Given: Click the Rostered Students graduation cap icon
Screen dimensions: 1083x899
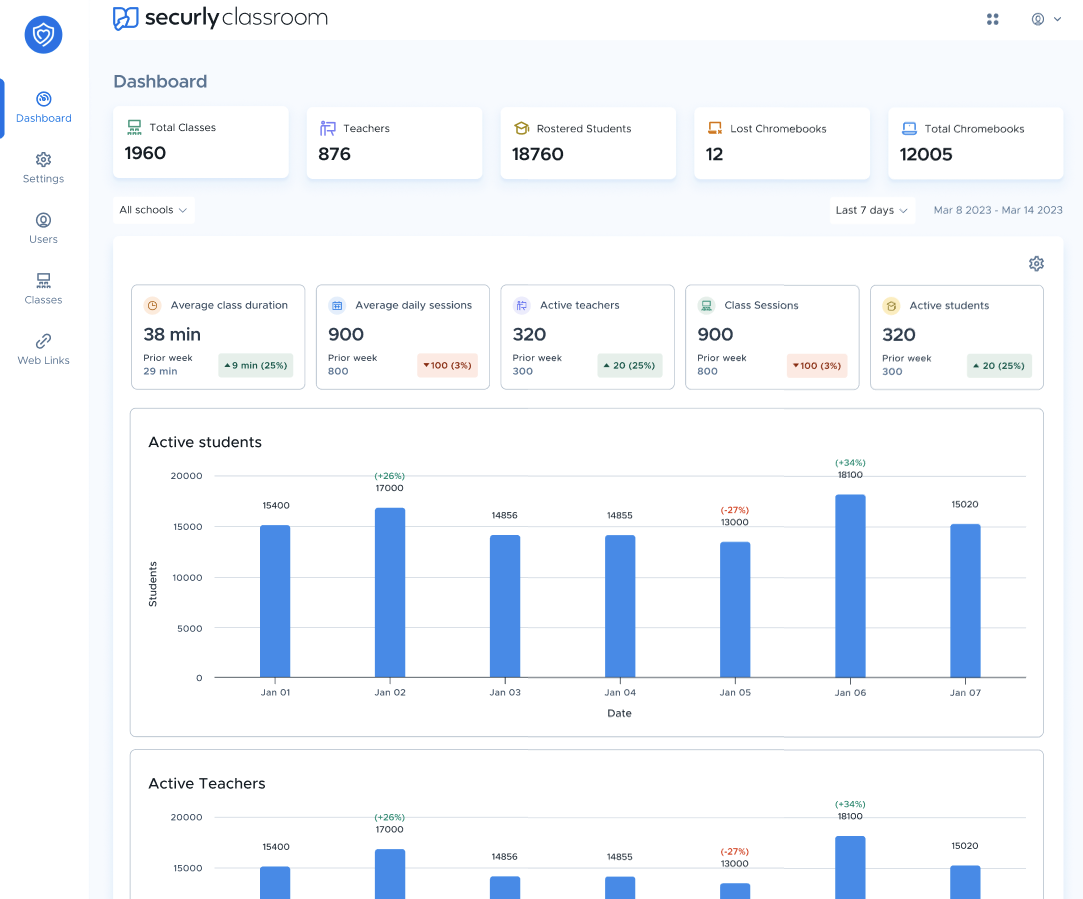Looking at the screenshot, I should 521,128.
